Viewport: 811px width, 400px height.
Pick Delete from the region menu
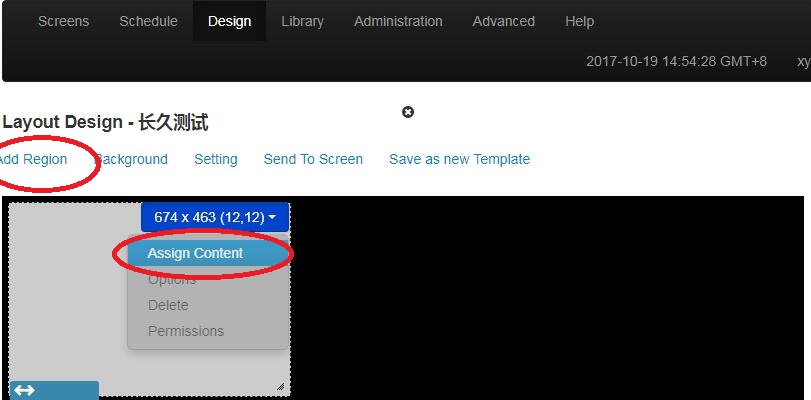[x=168, y=305]
